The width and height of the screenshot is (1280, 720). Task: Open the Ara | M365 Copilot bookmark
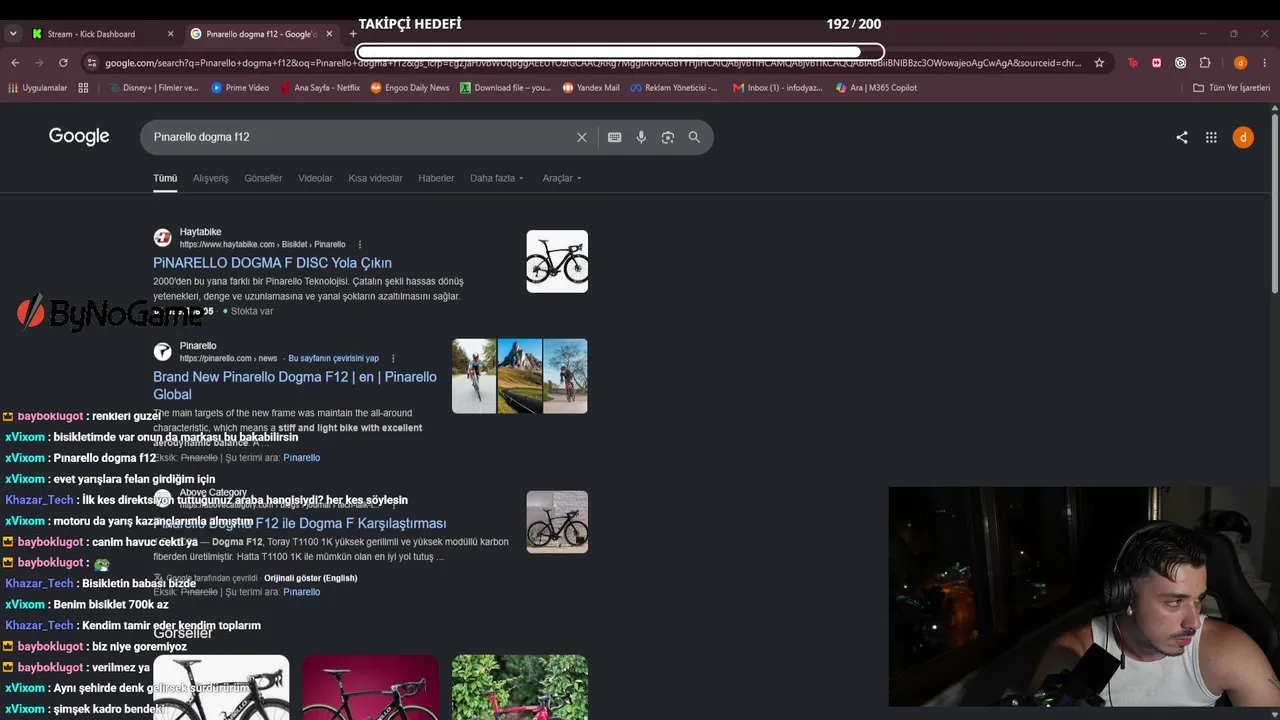point(876,88)
